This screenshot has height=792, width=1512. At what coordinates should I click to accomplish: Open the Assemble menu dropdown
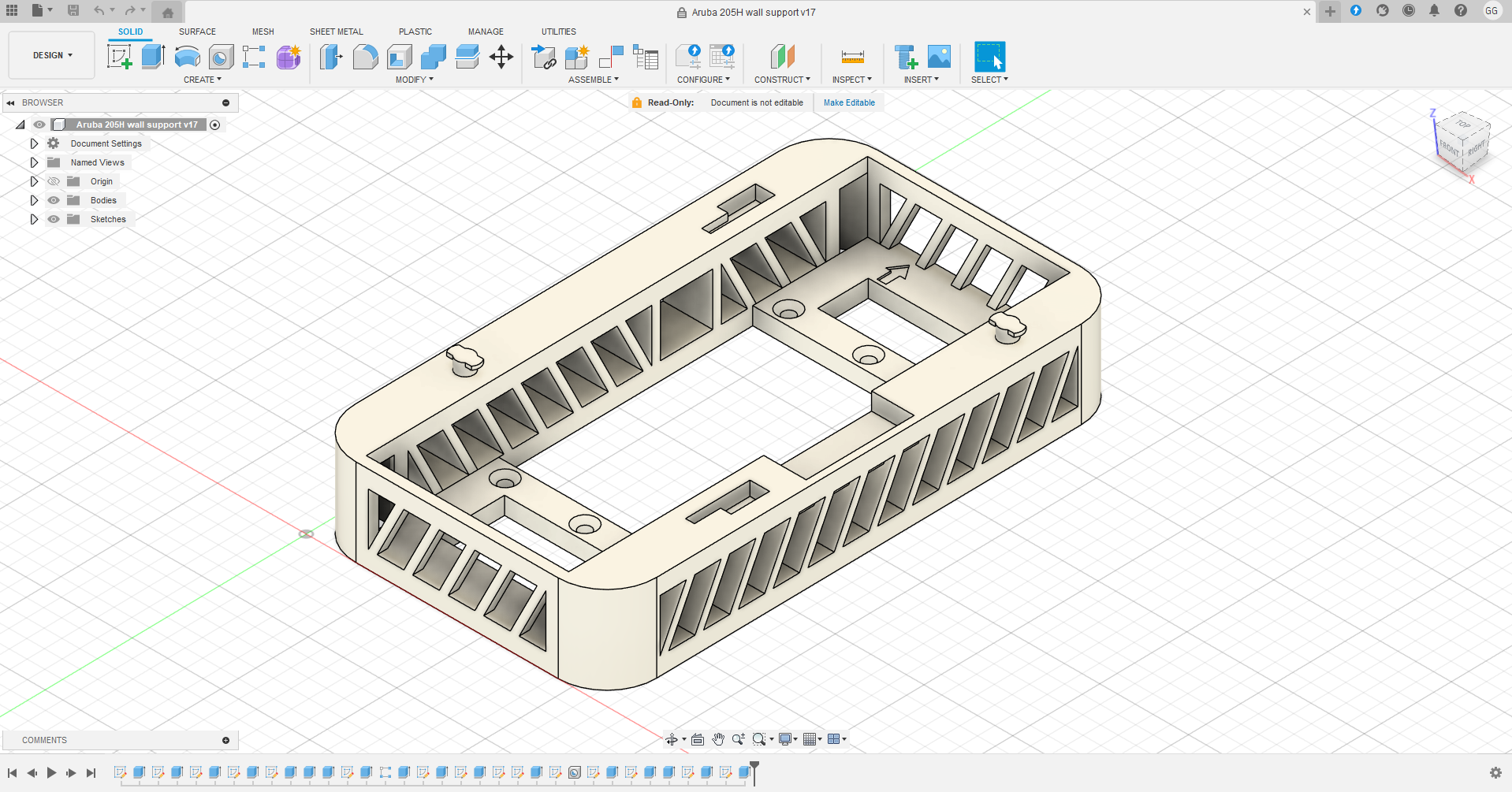coord(594,80)
